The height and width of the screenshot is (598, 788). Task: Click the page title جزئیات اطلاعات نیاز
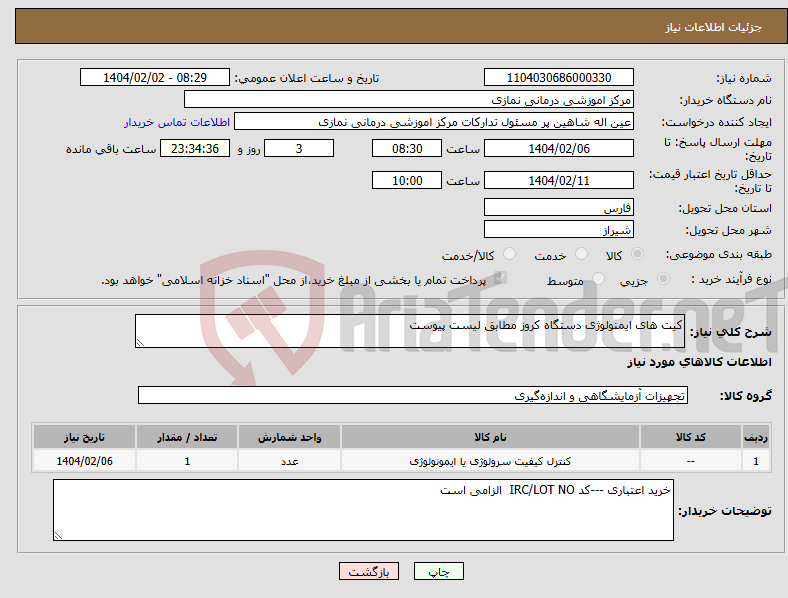714,27
